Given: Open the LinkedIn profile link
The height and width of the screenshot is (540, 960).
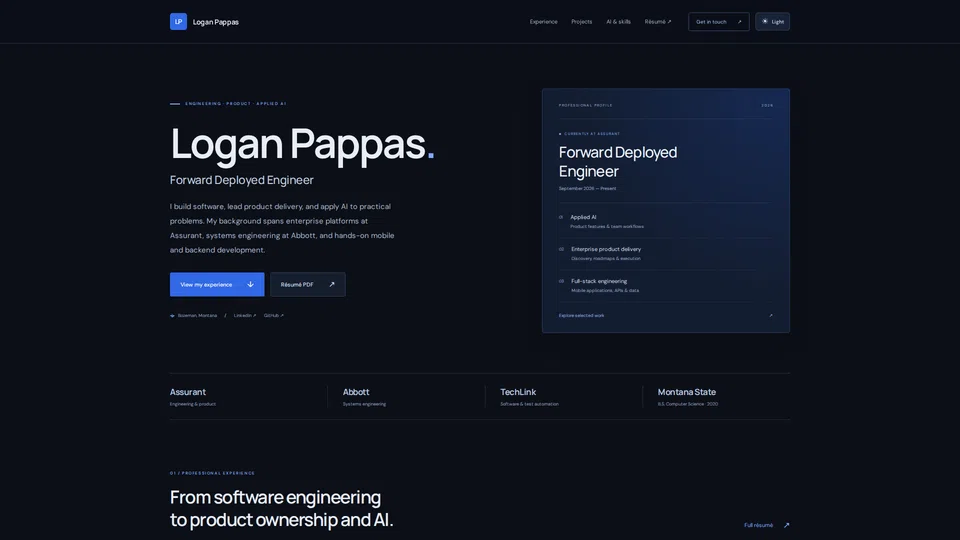Looking at the screenshot, I should click(245, 315).
